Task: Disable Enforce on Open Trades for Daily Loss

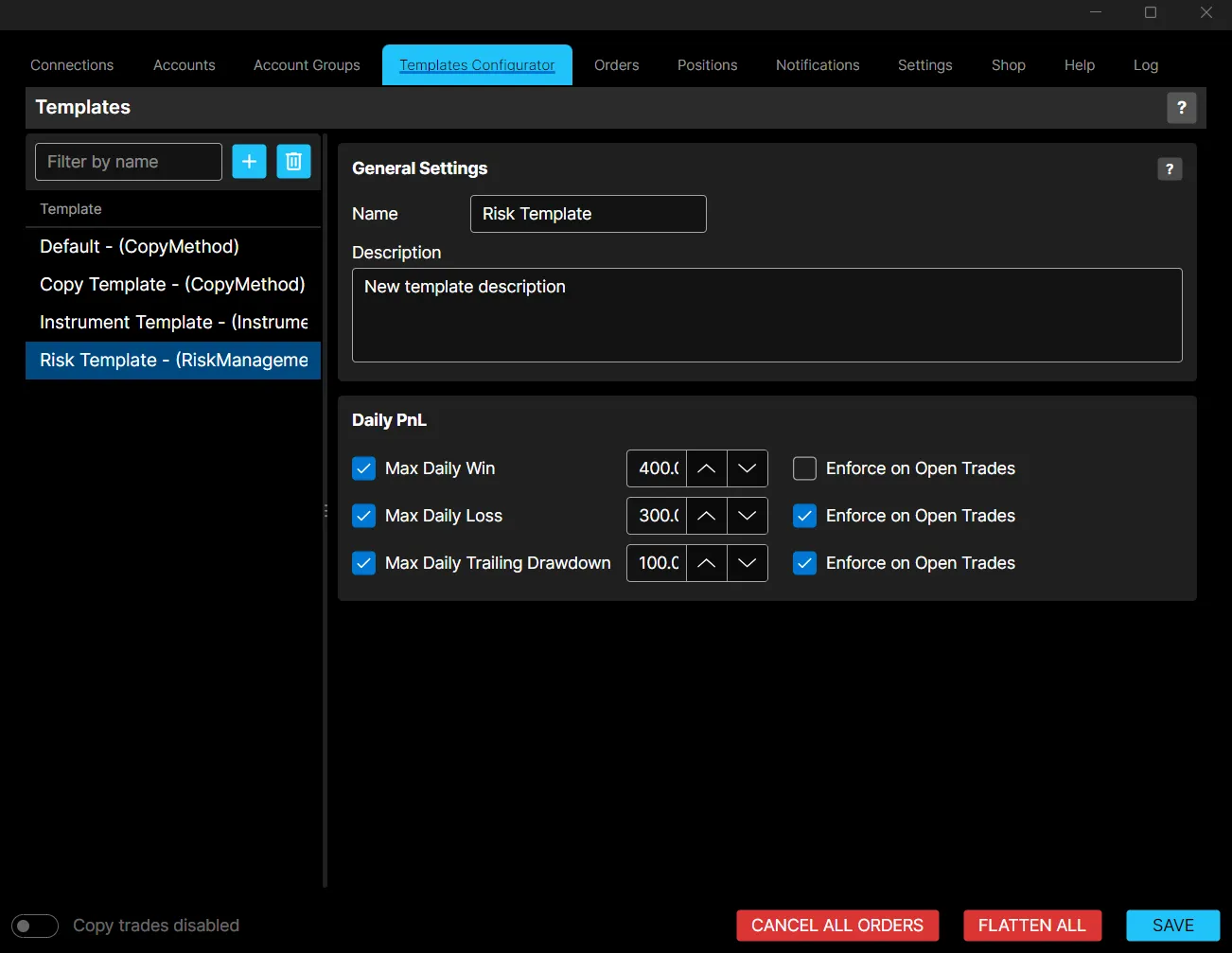Action: 804,516
